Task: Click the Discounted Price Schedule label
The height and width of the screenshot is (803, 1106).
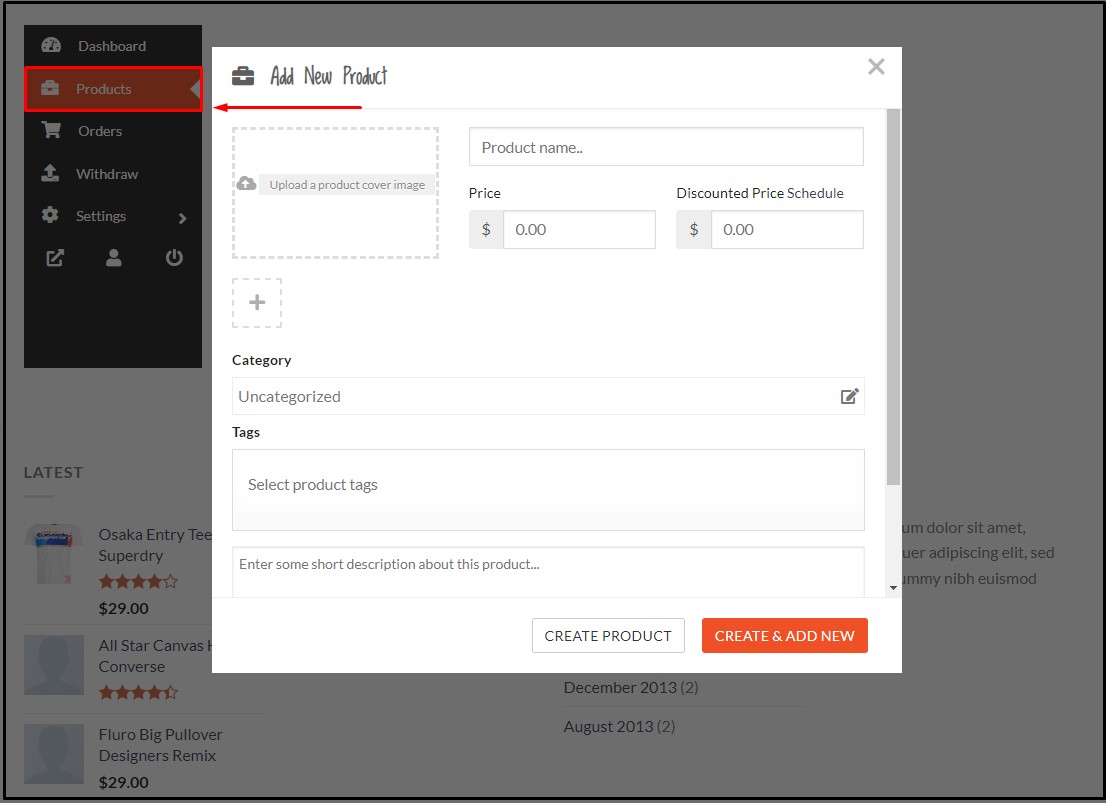Action: (760, 193)
